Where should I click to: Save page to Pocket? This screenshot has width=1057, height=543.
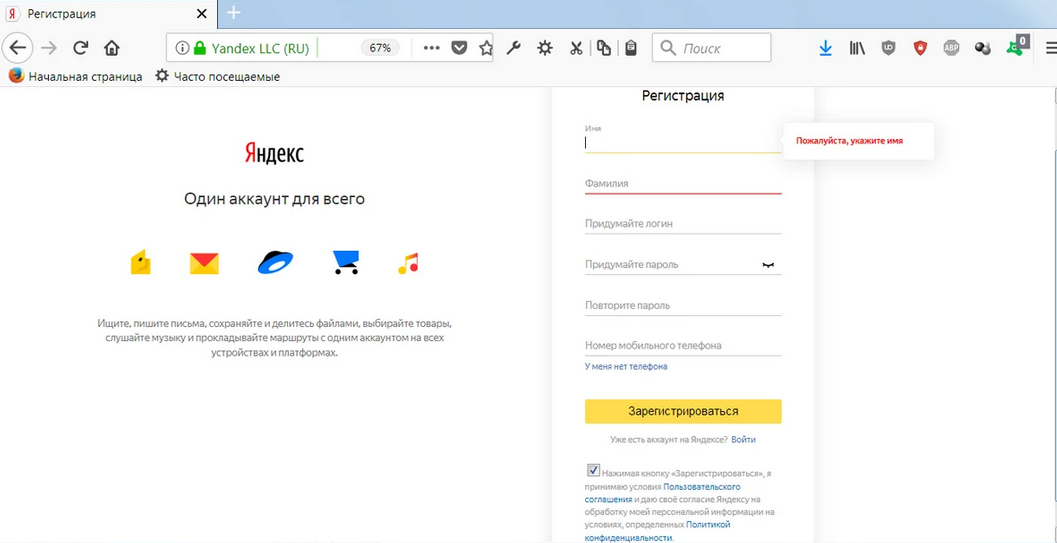point(459,48)
